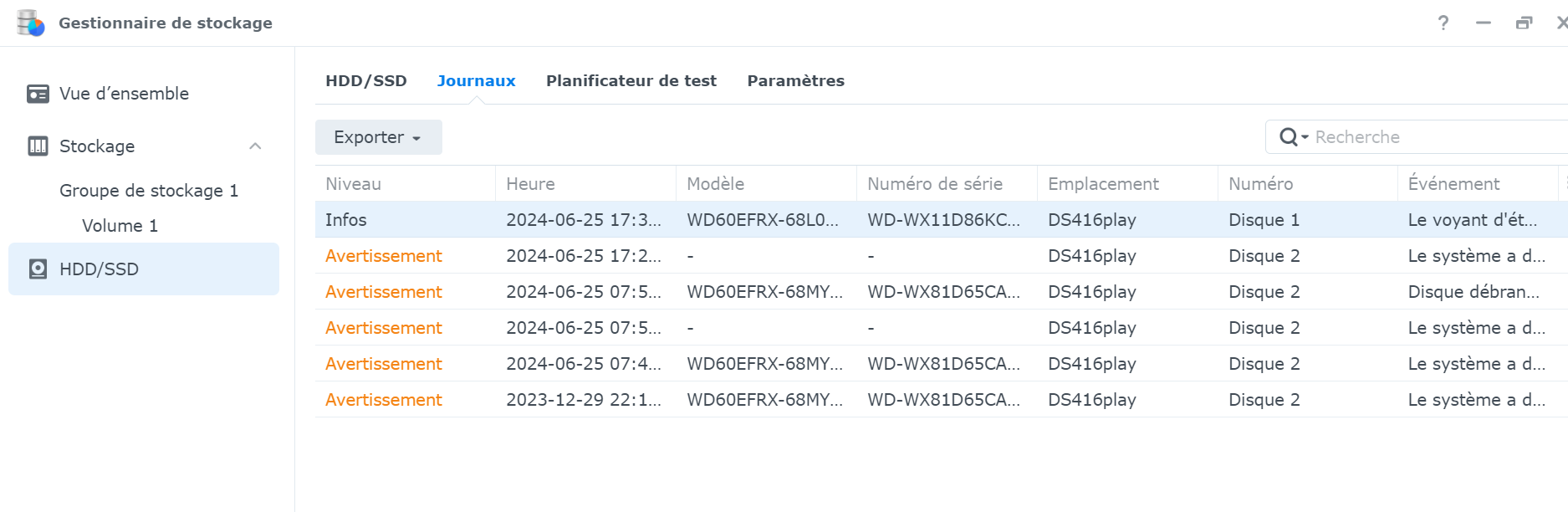Go to the Paramètres tab
The width and height of the screenshot is (1568, 512).
point(795,81)
